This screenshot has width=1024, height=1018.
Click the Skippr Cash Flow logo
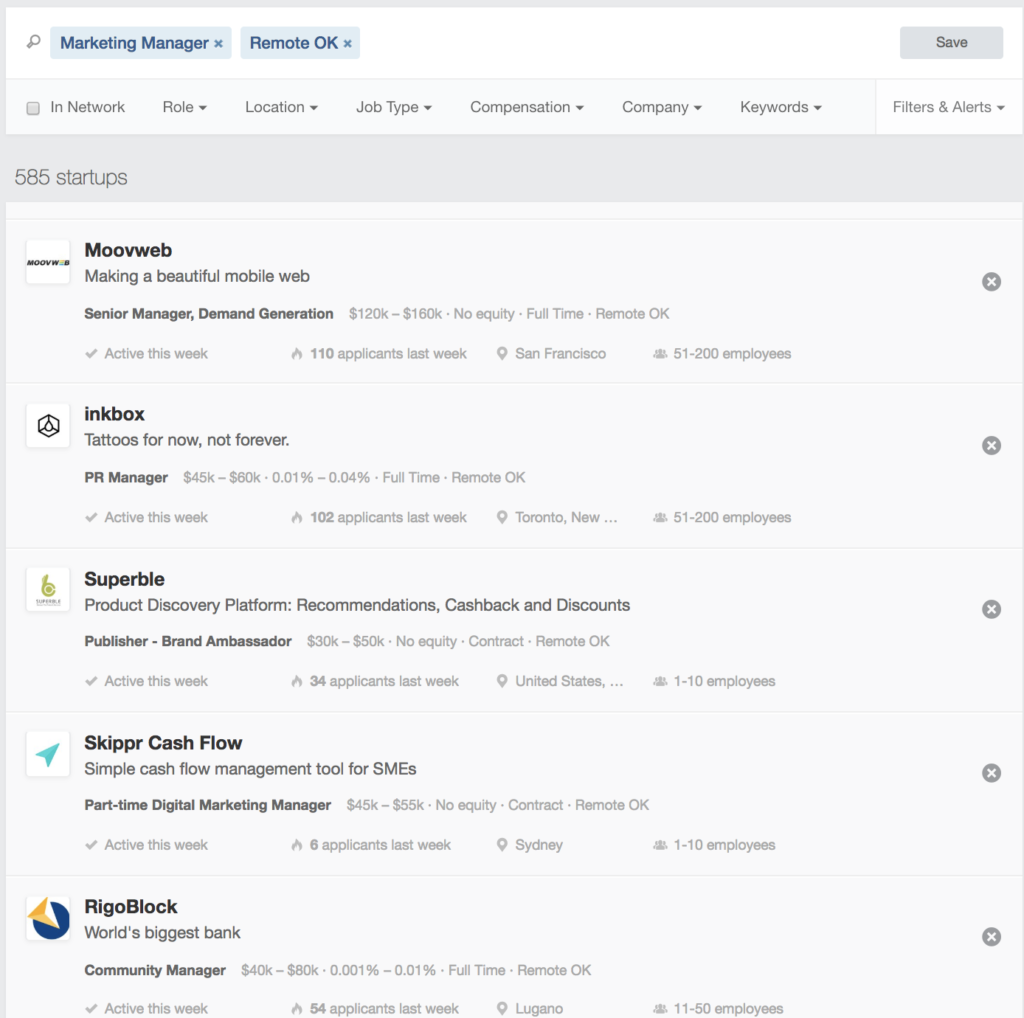point(47,755)
